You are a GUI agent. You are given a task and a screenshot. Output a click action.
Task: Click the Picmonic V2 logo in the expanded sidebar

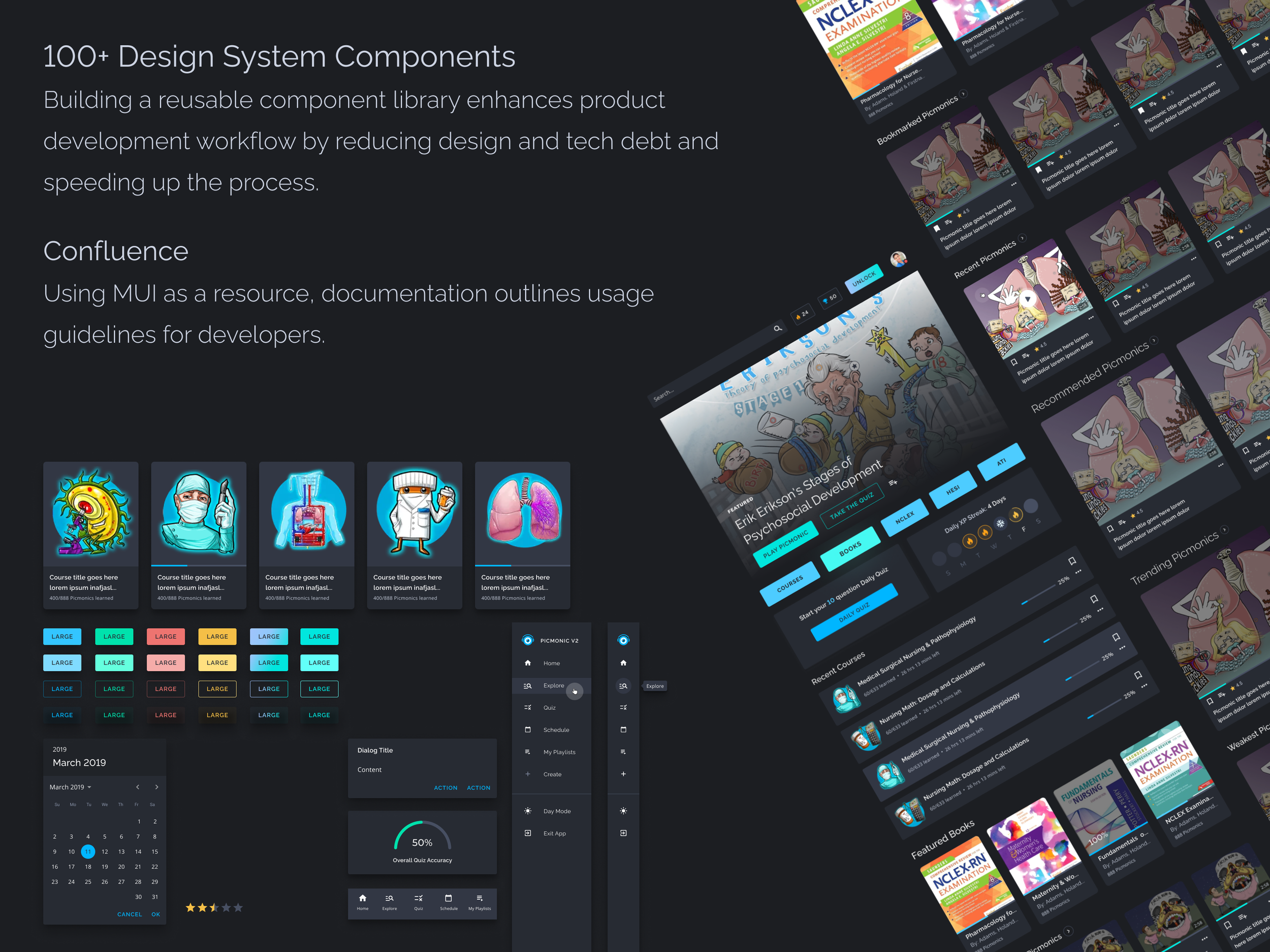coord(528,640)
